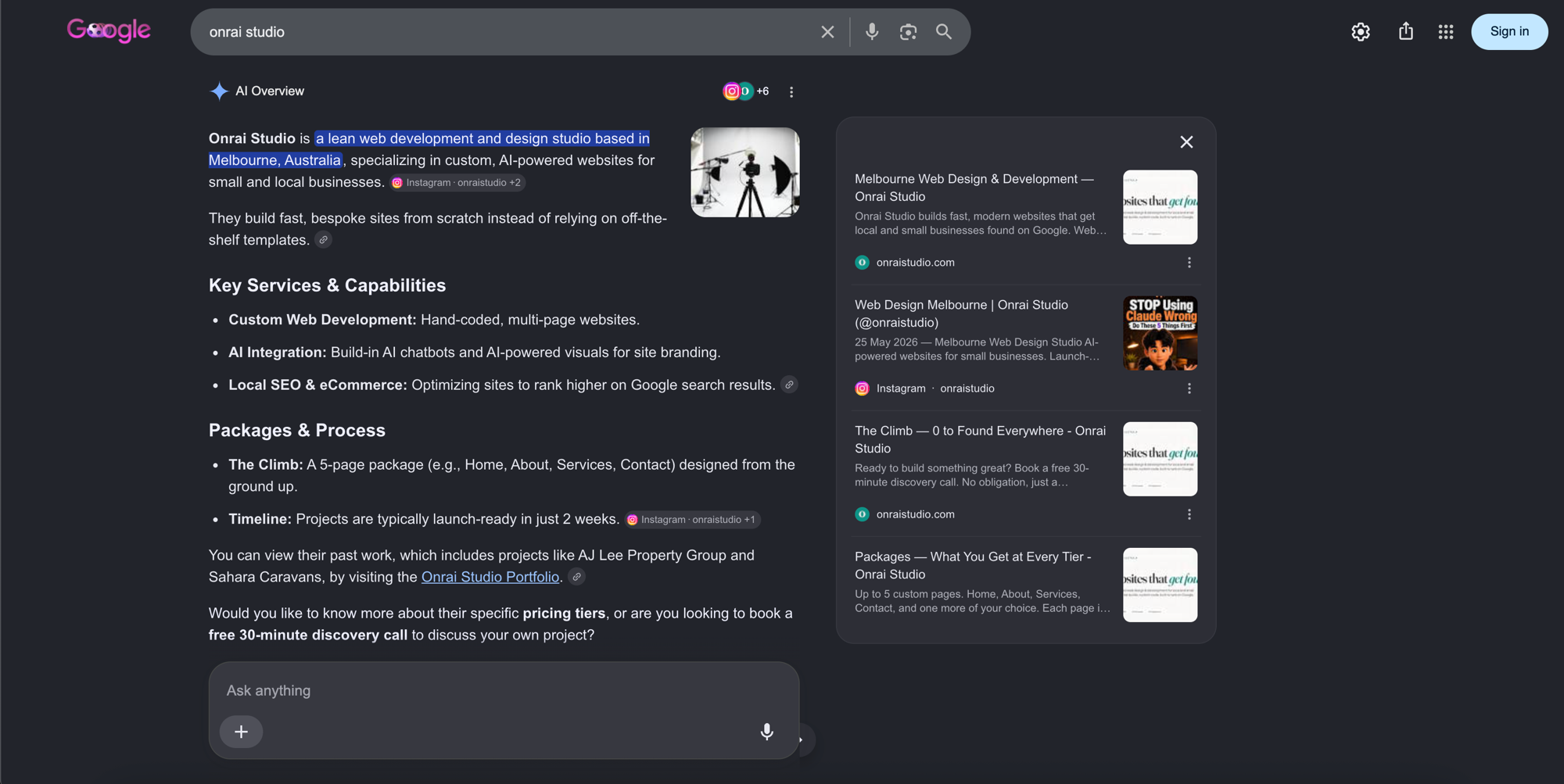Open The Climb — 0 to Found Everywhere result
1564x784 pixels.
pyautogui.click(x=980, y=439)
